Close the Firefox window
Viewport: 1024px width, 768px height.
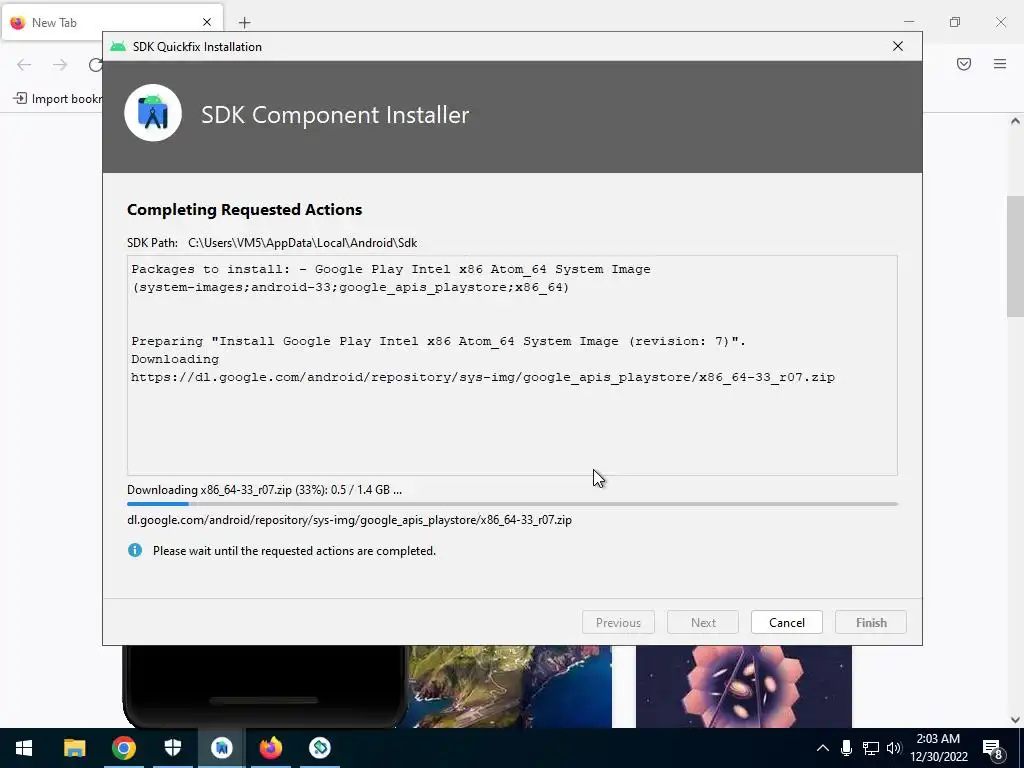coord(1000,22)
